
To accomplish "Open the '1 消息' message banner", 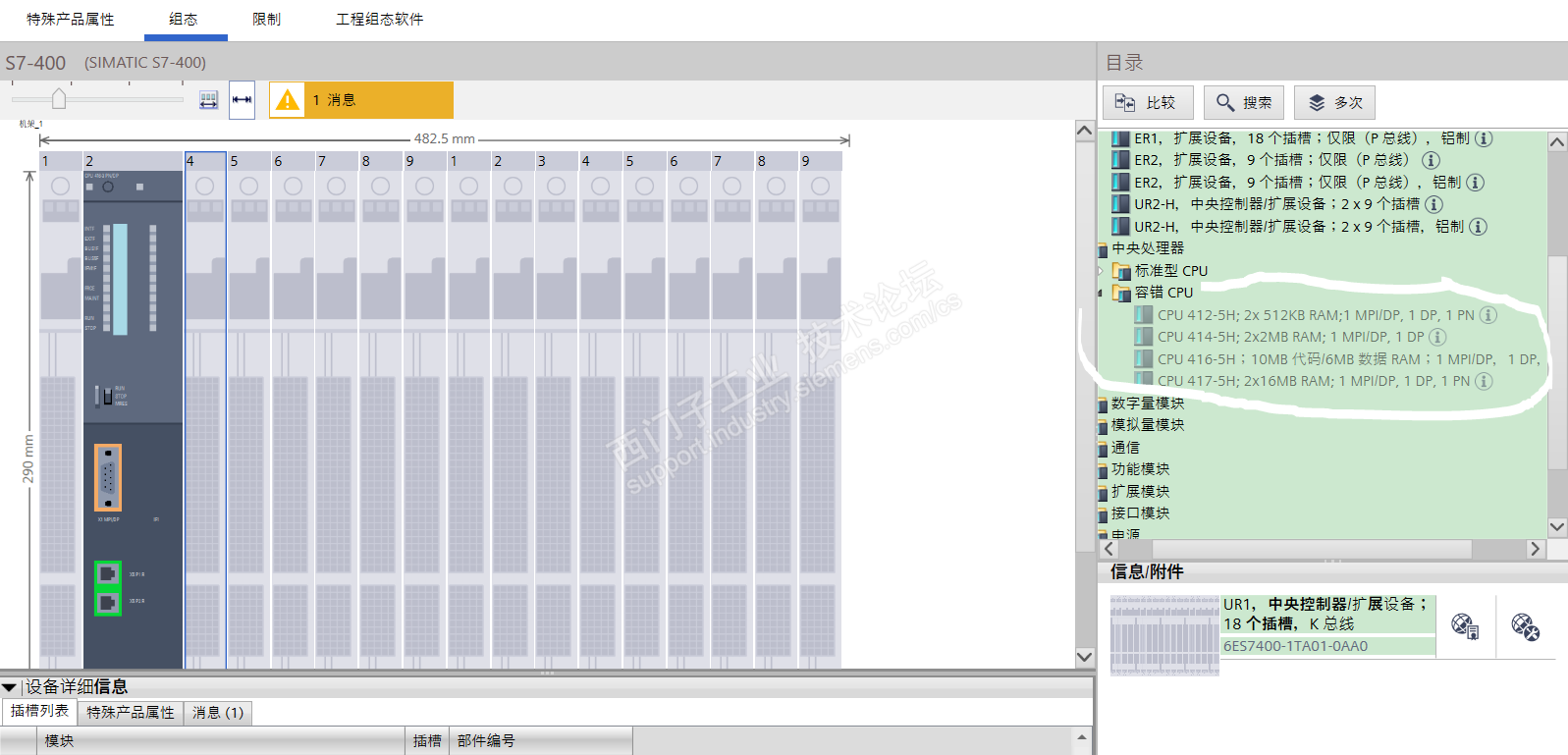I will 361,100.
